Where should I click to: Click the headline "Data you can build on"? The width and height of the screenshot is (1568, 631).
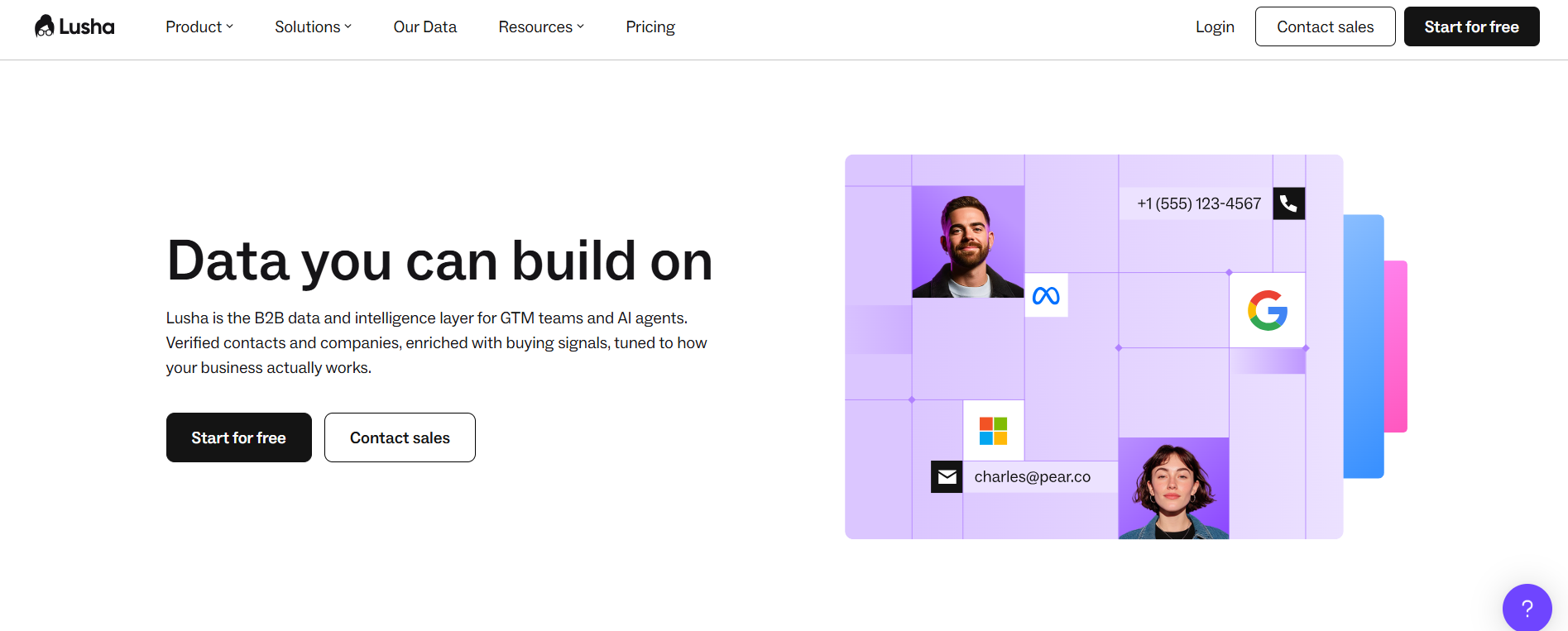(439, 261)
